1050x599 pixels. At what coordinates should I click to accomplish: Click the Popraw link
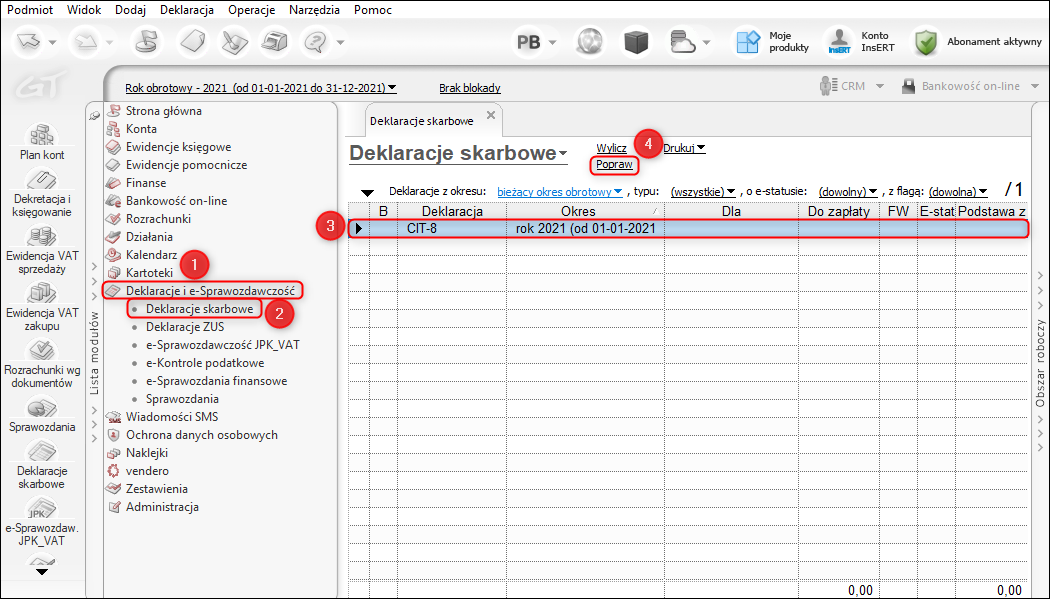pos(614,164)
